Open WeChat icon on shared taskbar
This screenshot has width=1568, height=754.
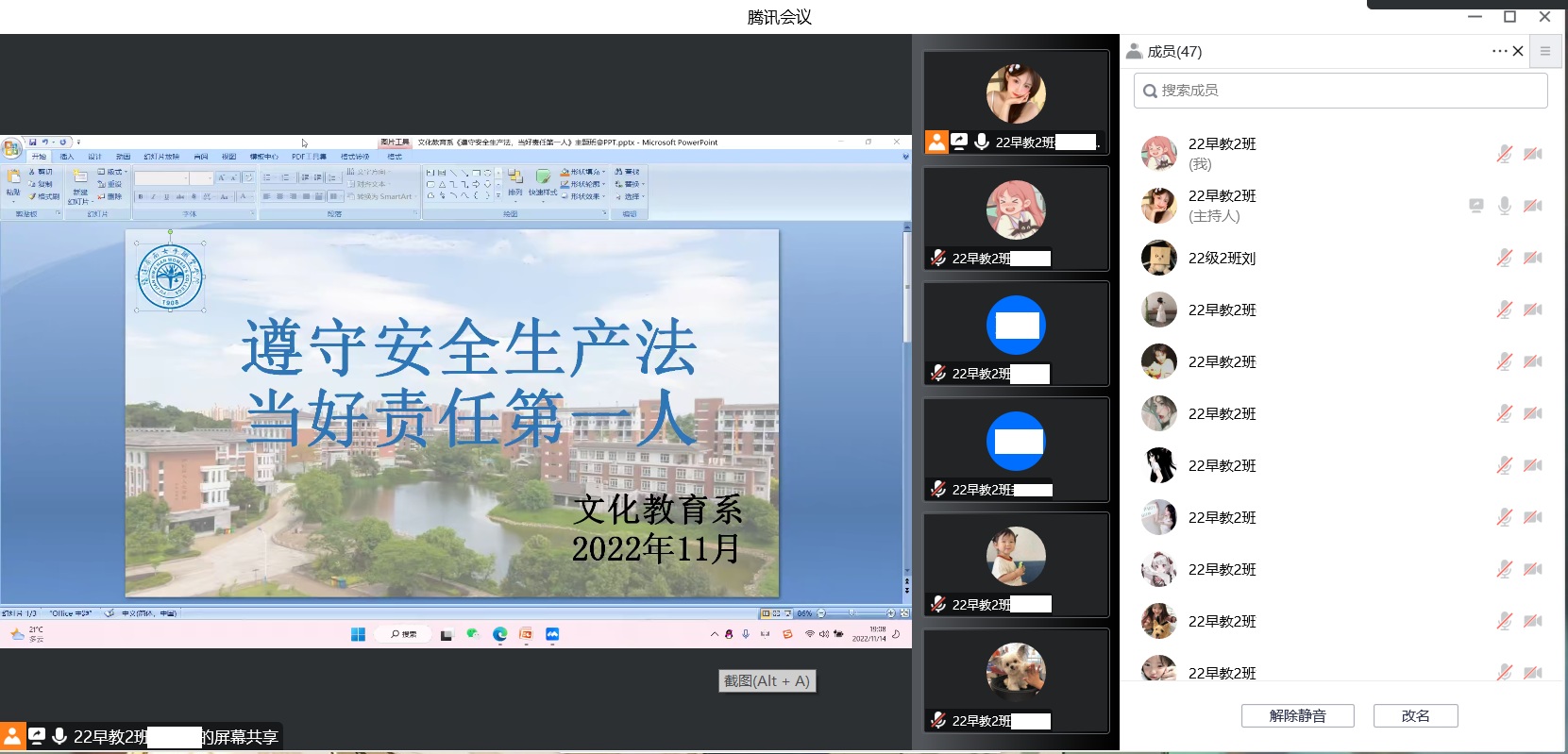473,634
